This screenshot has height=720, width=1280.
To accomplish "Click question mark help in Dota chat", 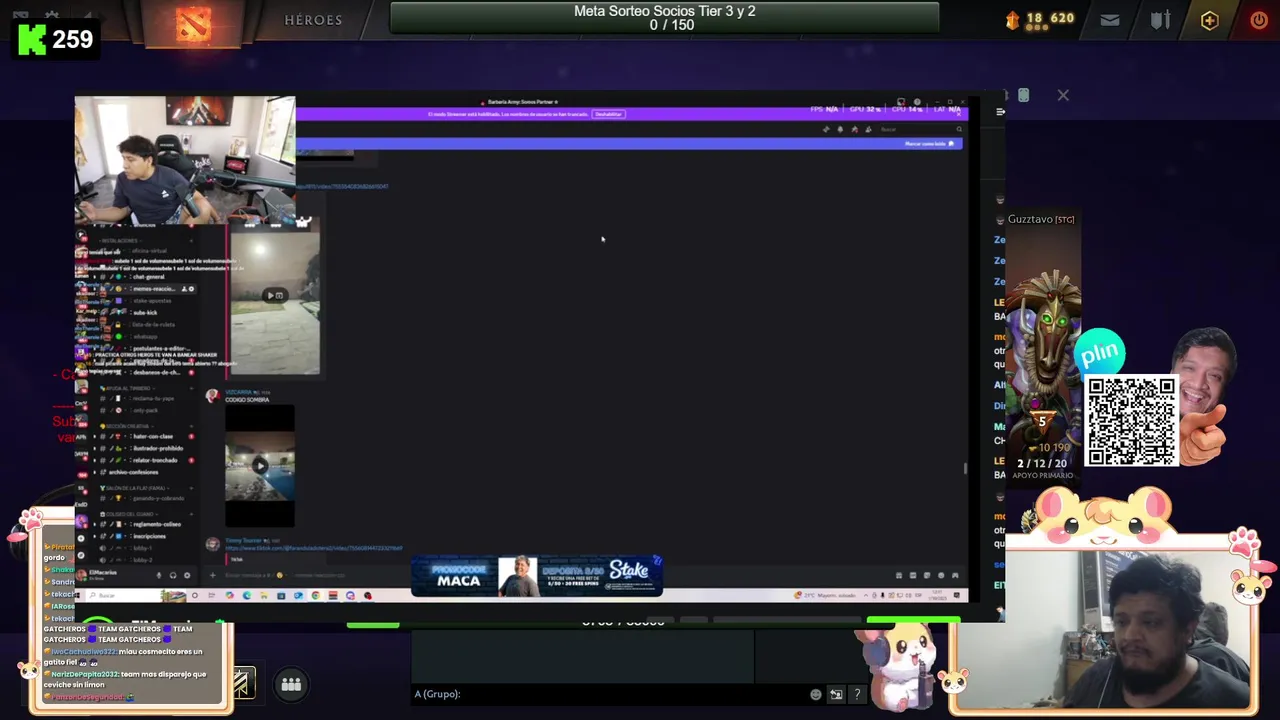I will [x=857, y=694].
